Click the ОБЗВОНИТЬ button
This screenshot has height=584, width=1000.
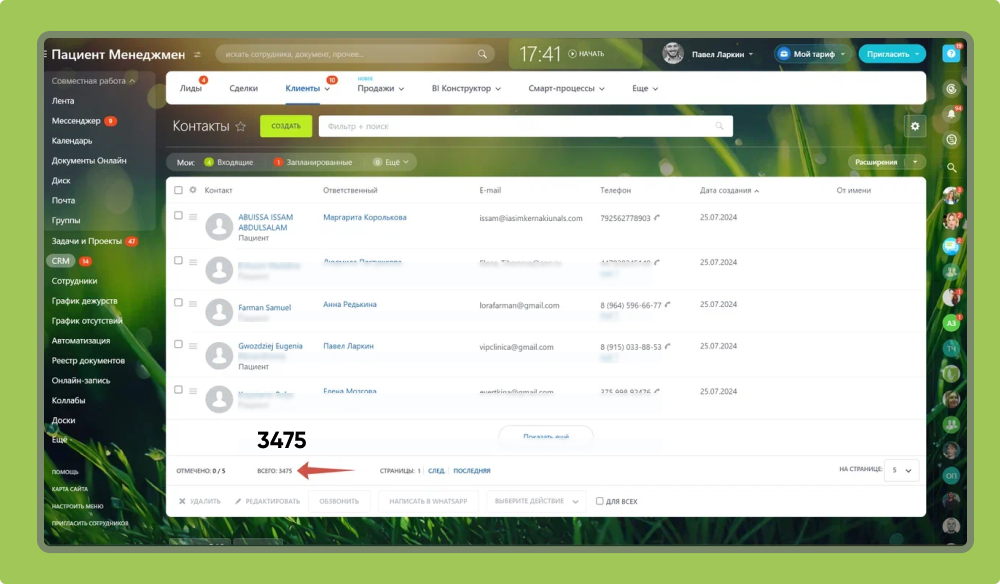pos(339,501)
